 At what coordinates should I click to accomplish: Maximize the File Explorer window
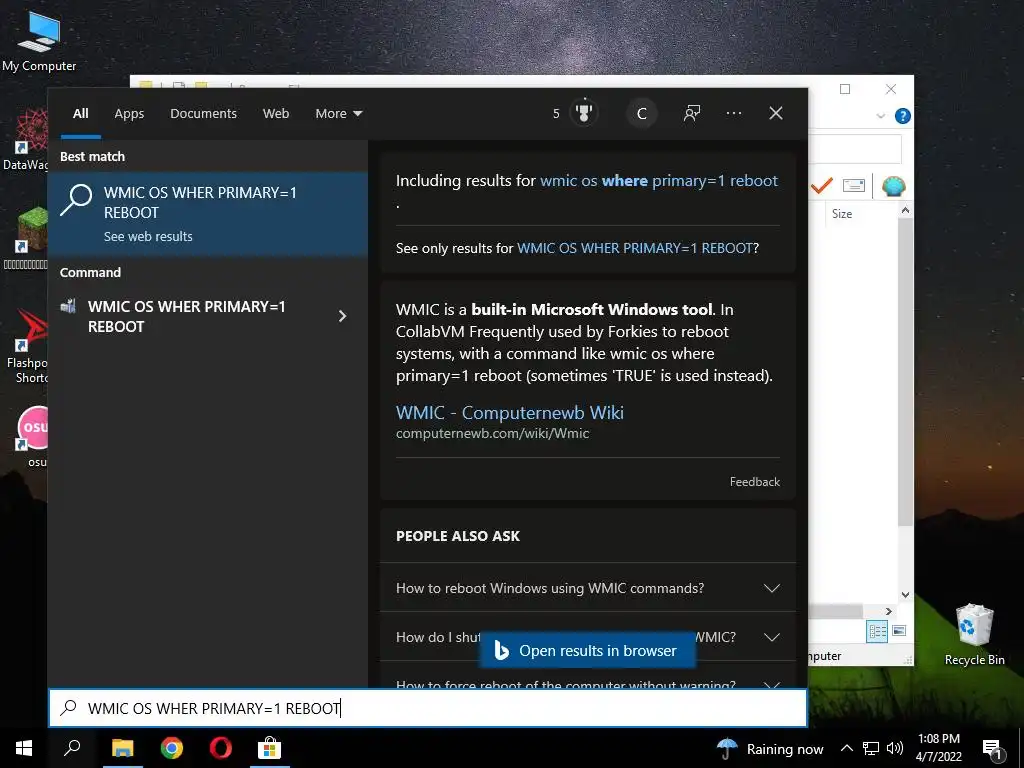[x=844, y=89]
